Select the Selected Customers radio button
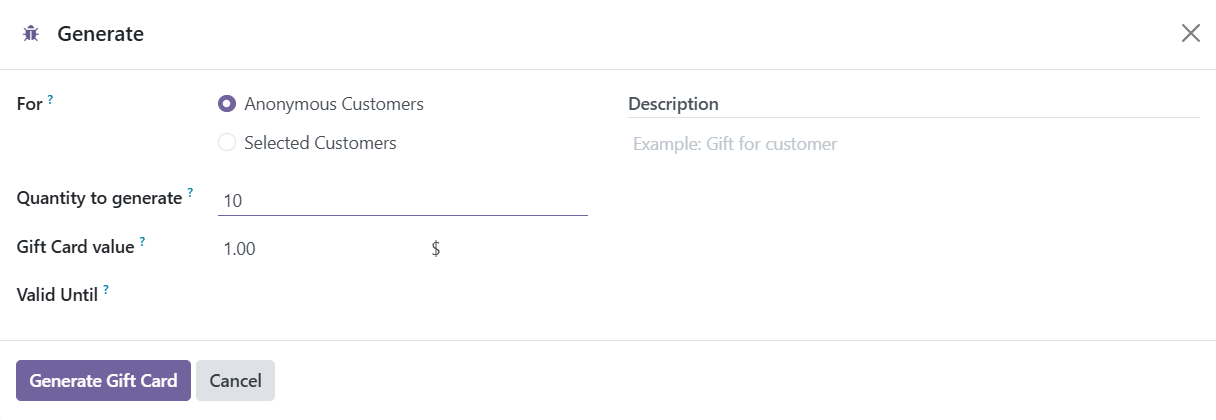Viewport: 1216px width, 420px height. point(227,143)
